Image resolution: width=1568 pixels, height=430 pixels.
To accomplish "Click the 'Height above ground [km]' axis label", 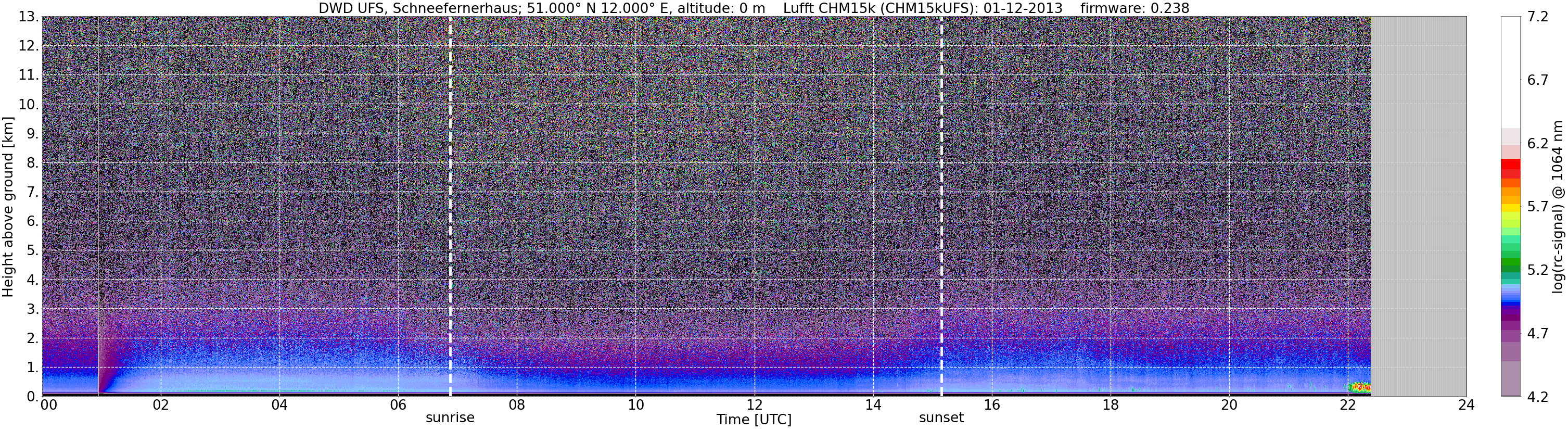I will [8, 207].
